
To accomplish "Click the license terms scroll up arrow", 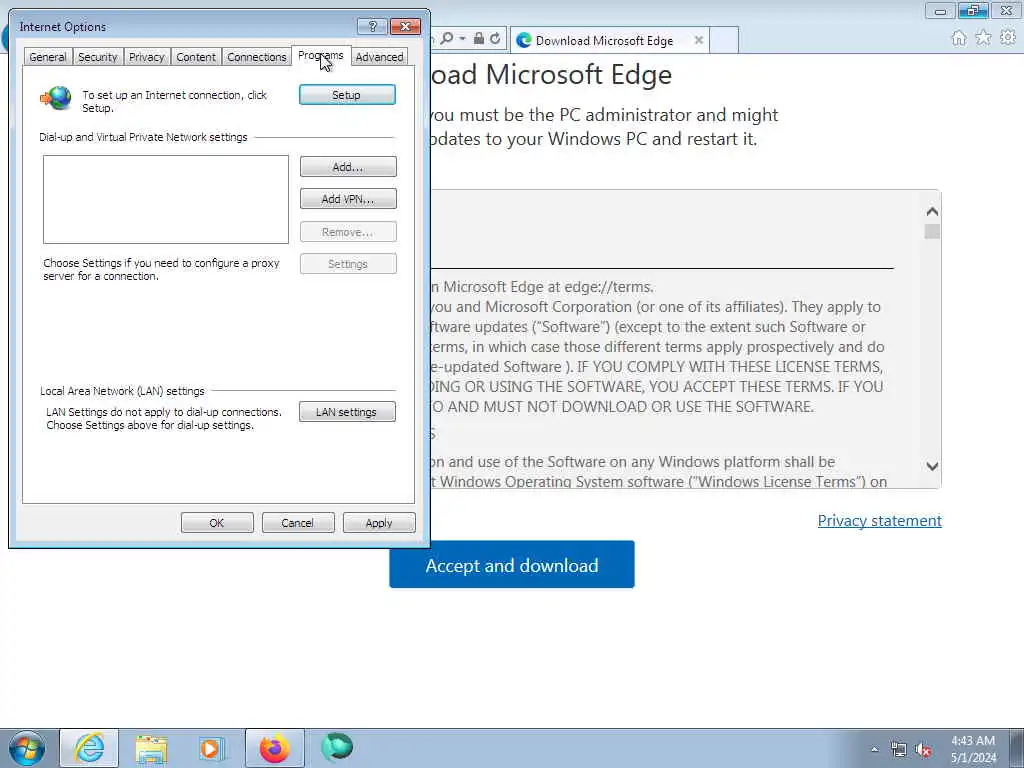I will (x=932, y=212).
